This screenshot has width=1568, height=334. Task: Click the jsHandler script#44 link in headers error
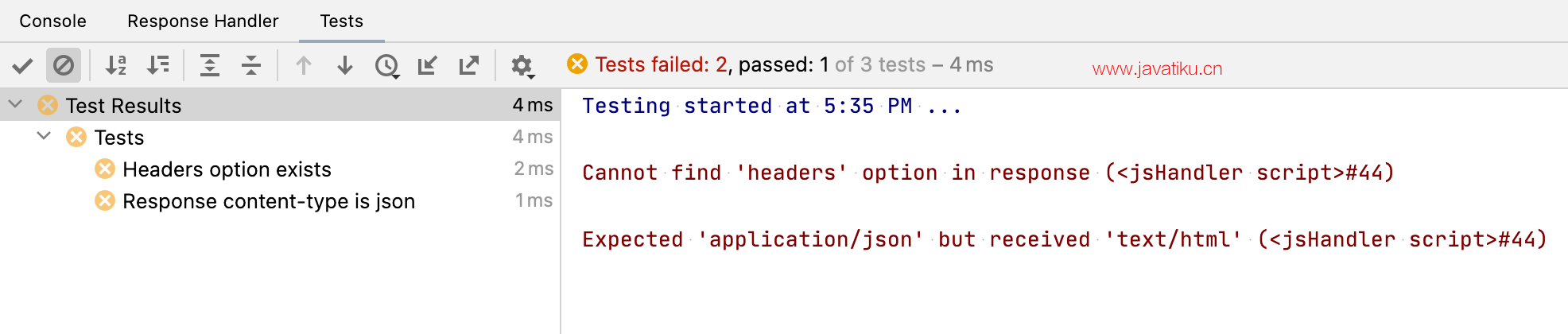1250,173
